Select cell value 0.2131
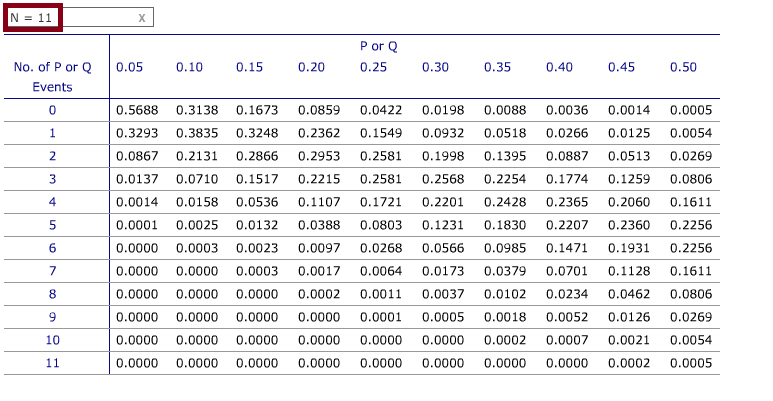The height and width of the screenshot is (401, 773). coord(197,156)
